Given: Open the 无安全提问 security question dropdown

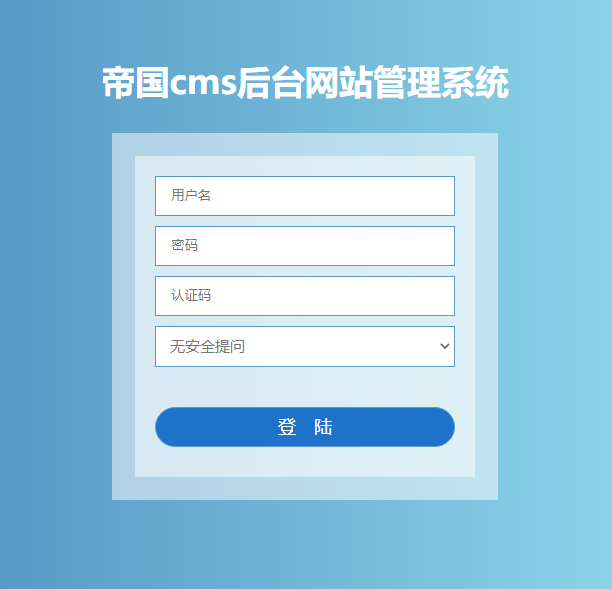Looking at the screenshot, I should click(x=305, y=346).
